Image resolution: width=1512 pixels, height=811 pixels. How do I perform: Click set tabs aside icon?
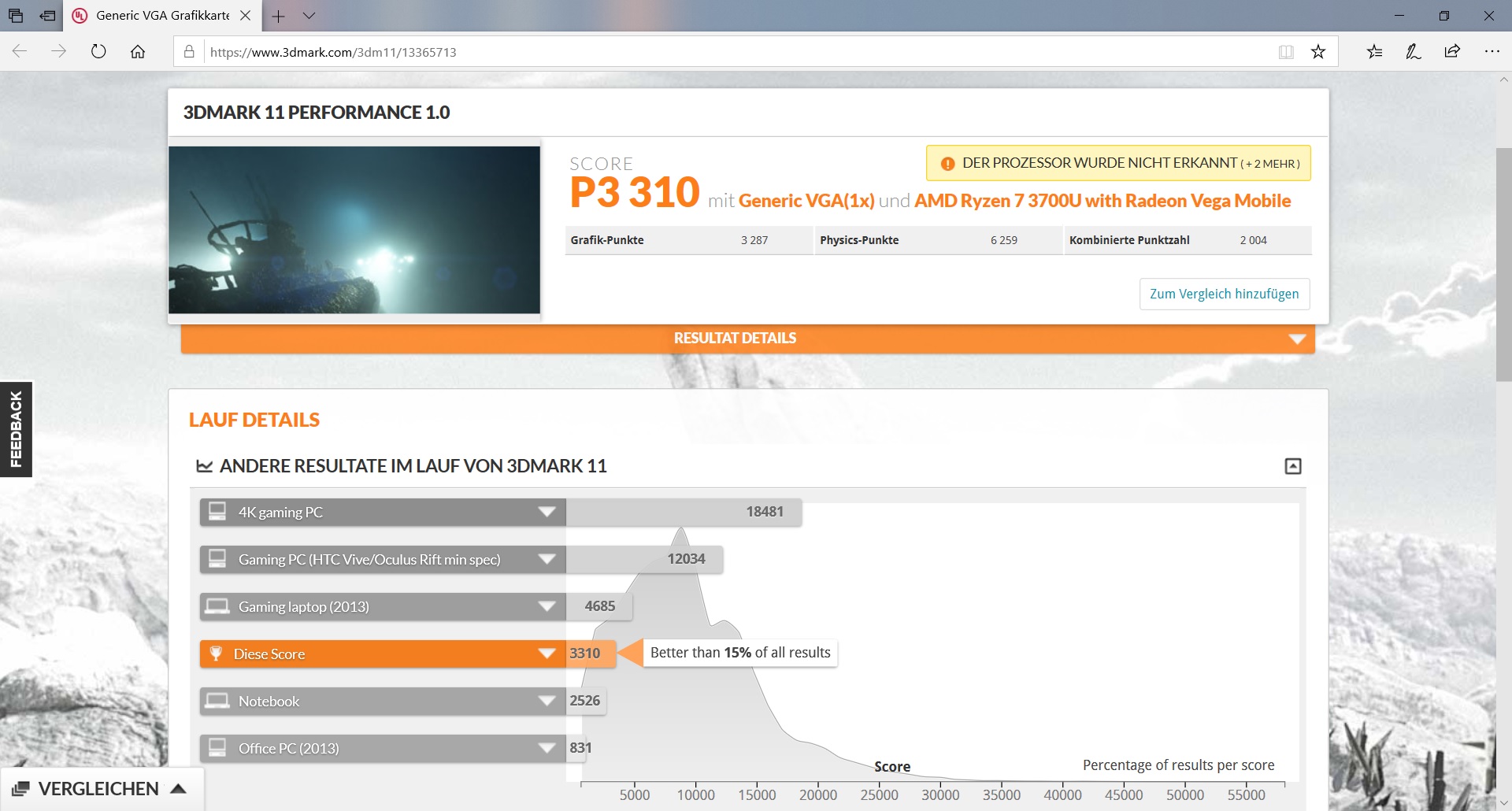coord(48,16)
